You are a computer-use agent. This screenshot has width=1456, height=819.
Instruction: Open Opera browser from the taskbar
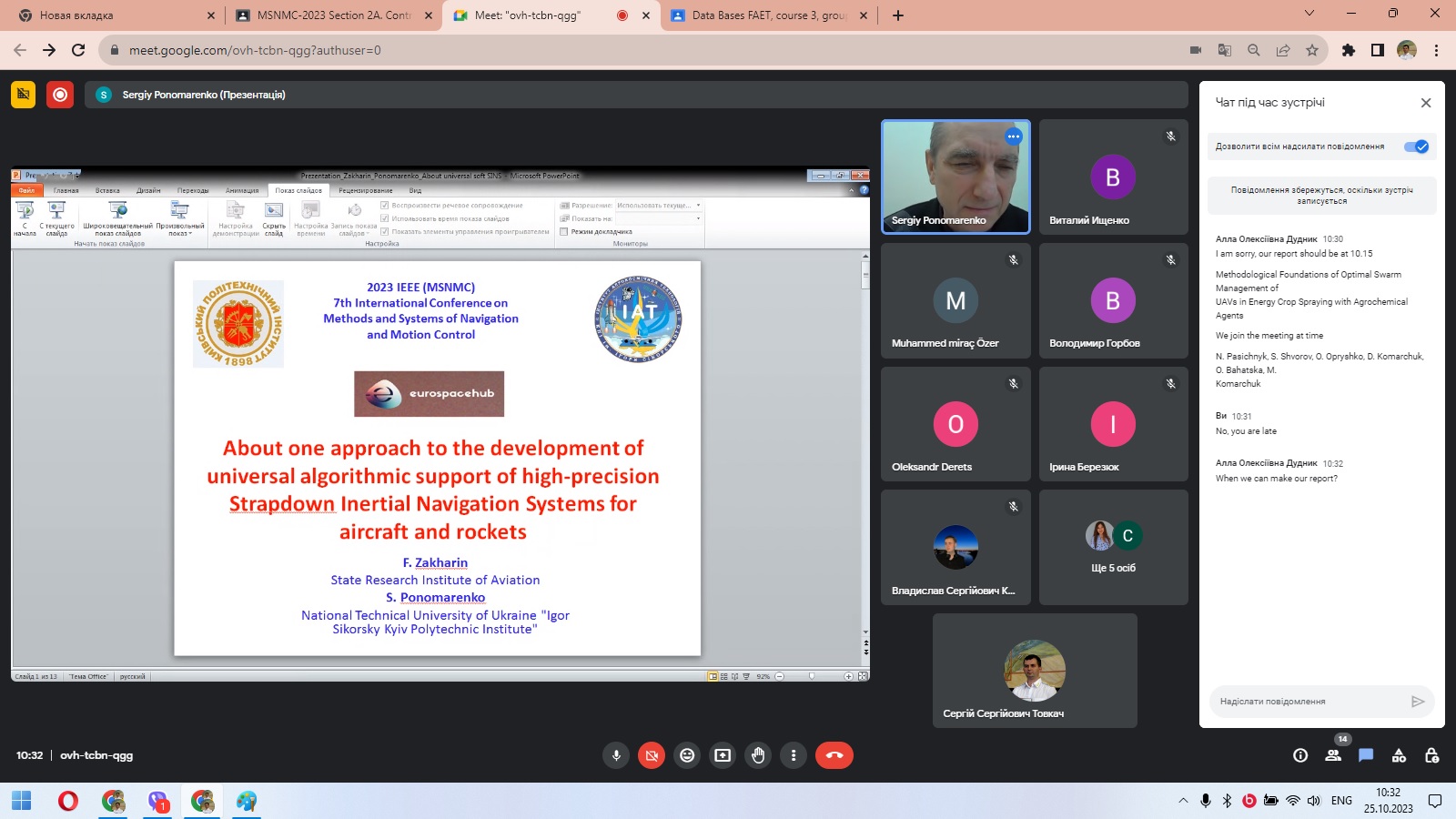click(68, 801)
